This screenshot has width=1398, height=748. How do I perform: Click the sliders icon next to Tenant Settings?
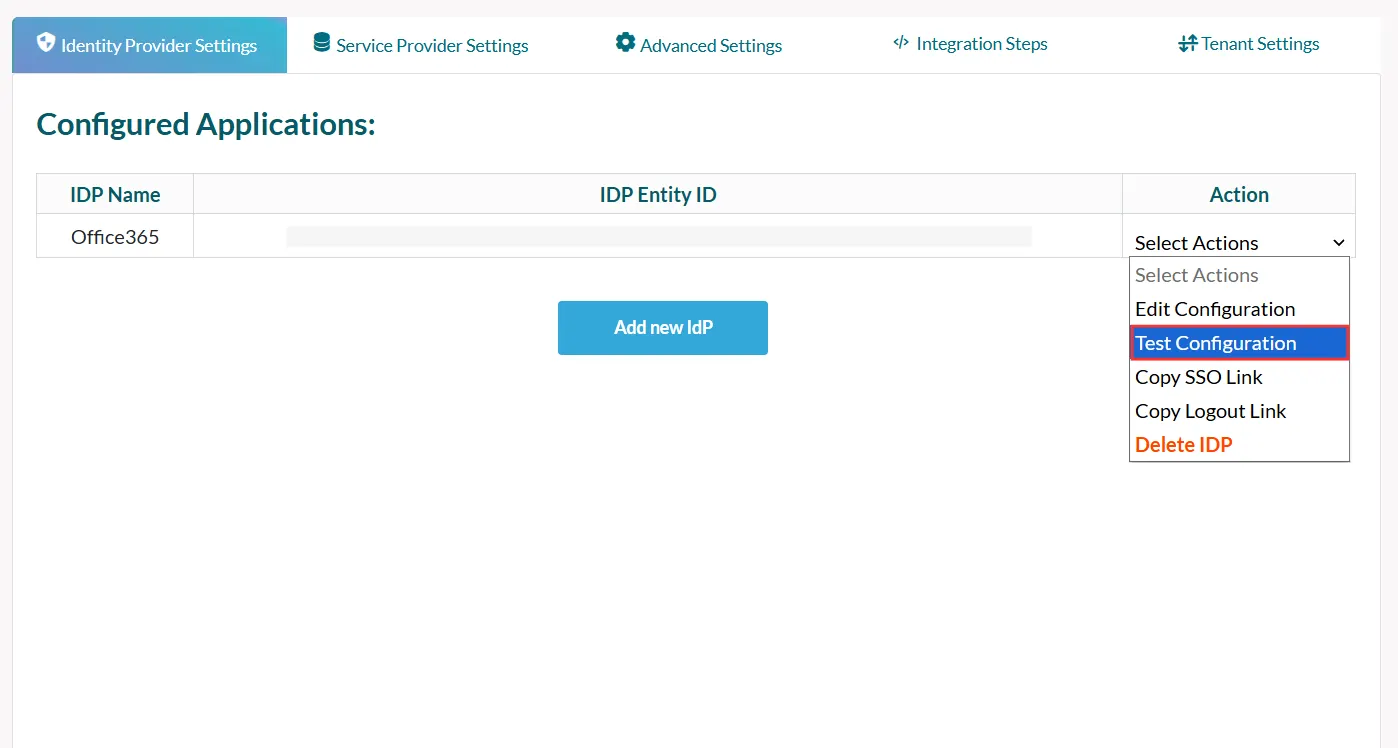click(x=1187, y=43)
